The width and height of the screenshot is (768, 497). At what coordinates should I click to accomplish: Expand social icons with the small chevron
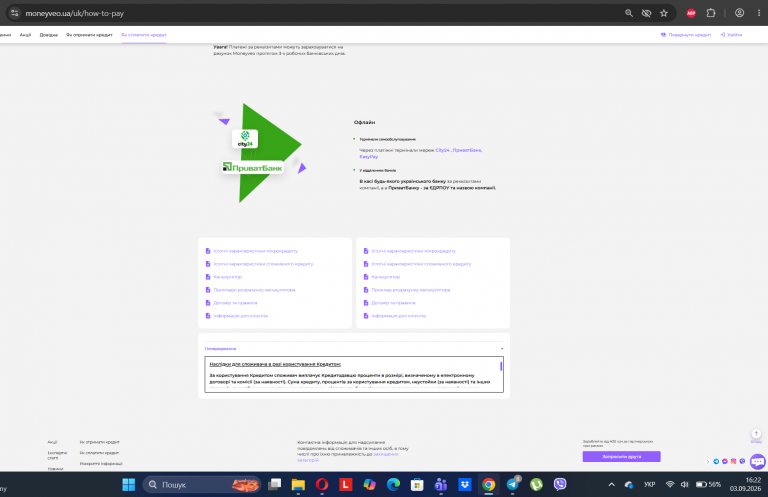707,461
